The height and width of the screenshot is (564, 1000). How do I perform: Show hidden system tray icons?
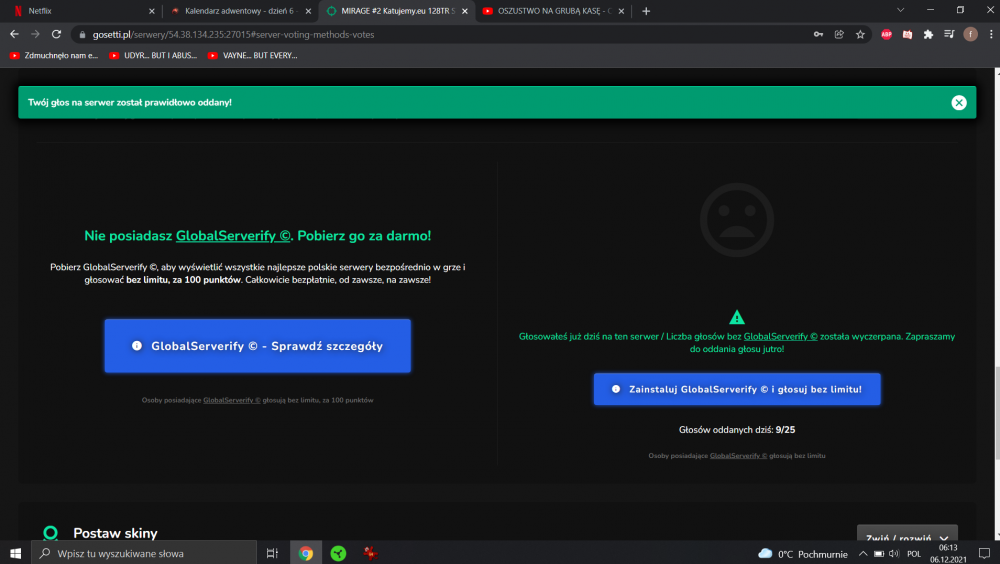pyautogui.click(x=863, y=554)
